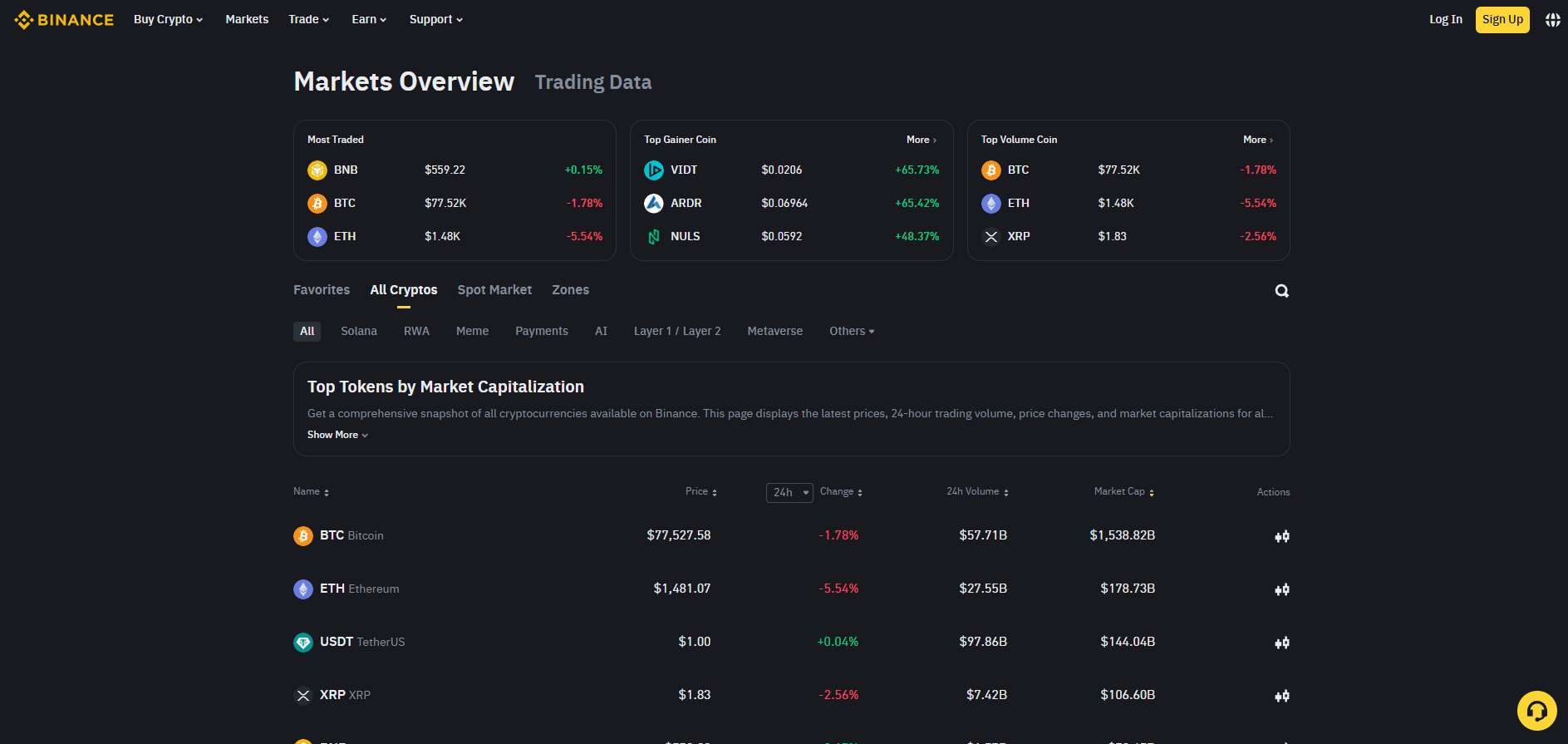The image size is (1568, 744).
Task: Click the trade icon in the BTC Bitcoin row
Action: click(x=1282, y=536)
